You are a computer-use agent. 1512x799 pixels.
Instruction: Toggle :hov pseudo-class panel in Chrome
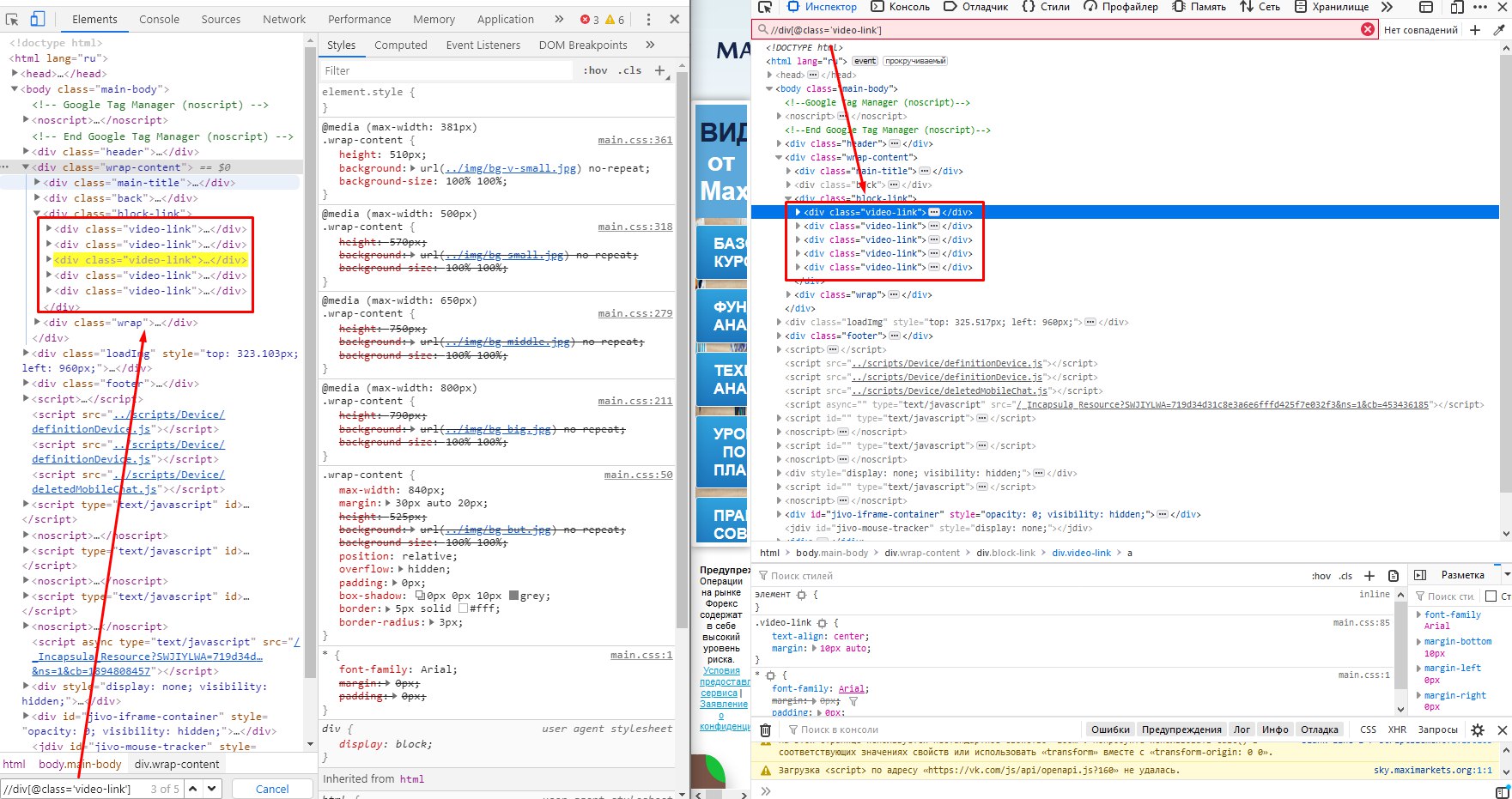[x=595, y=70]
